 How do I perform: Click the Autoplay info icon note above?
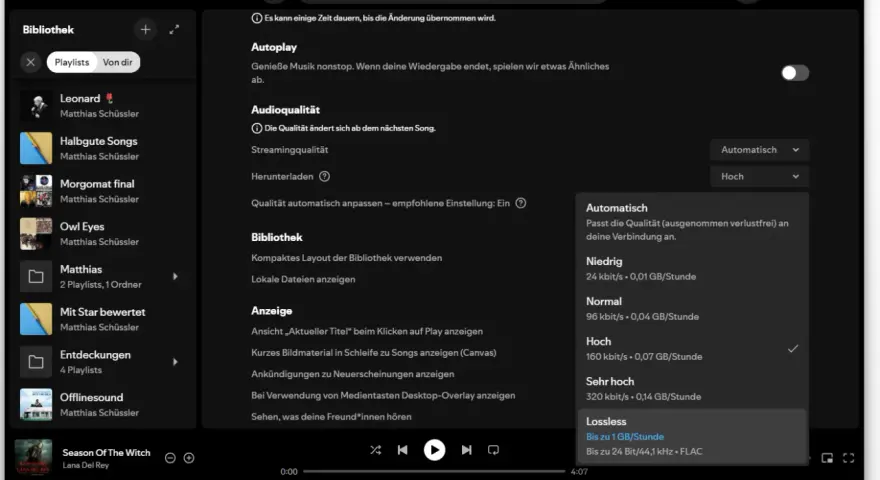tap(256, 18)
